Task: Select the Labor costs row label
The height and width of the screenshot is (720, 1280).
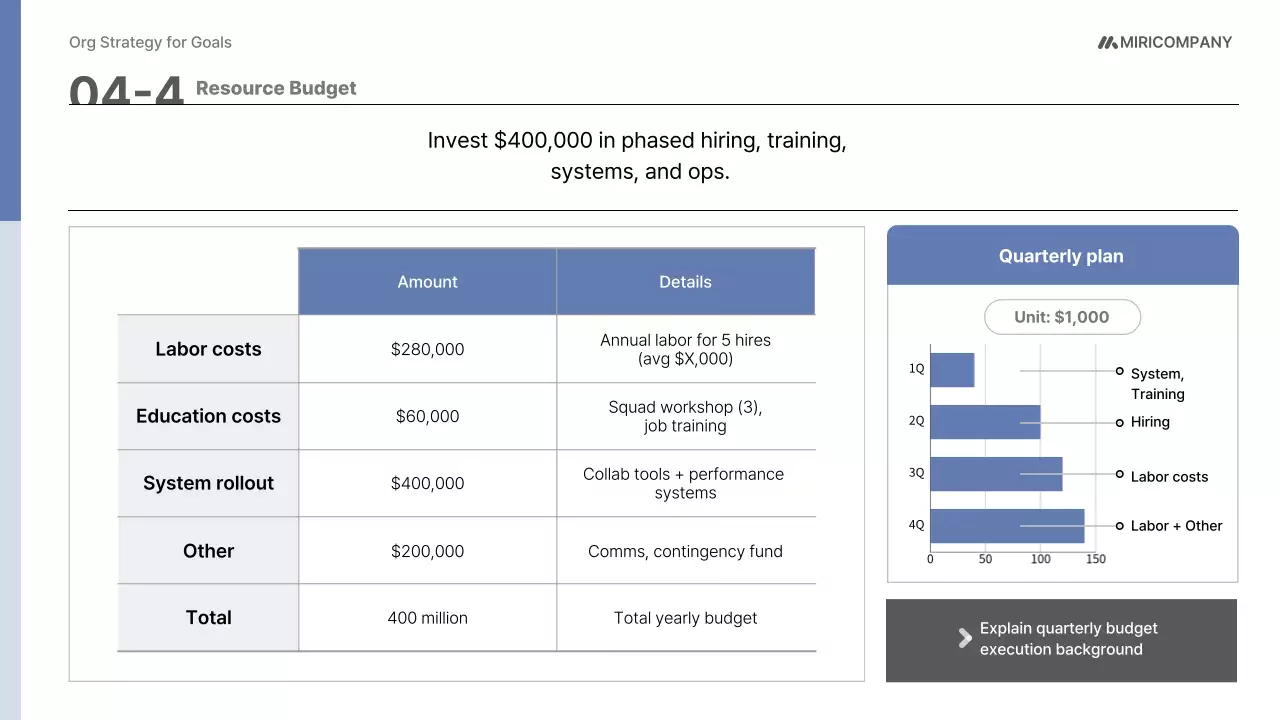Action: tap(208, 349)
